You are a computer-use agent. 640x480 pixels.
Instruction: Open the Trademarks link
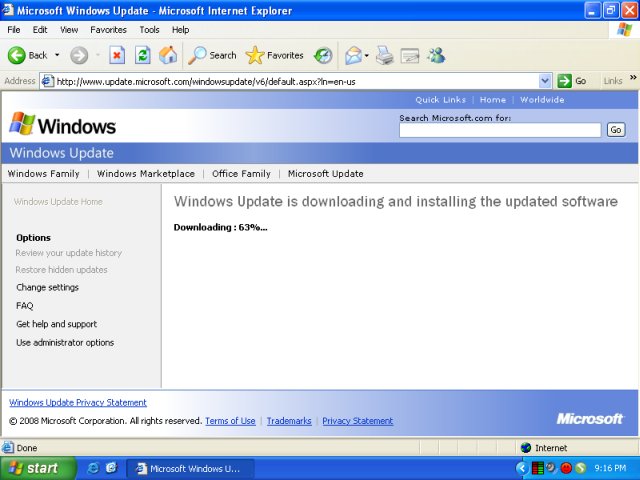click(289, 421)
